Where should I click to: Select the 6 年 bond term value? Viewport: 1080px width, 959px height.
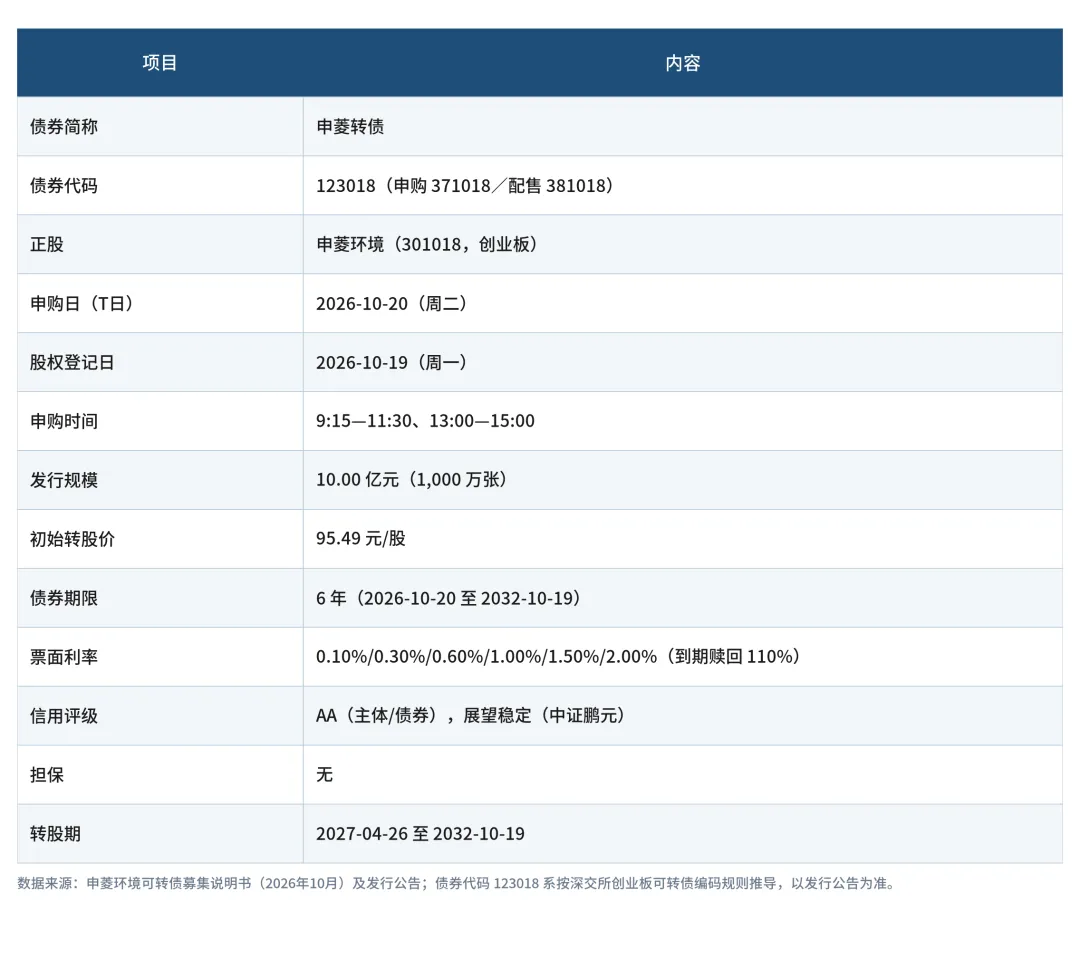(x=448, y=598)
